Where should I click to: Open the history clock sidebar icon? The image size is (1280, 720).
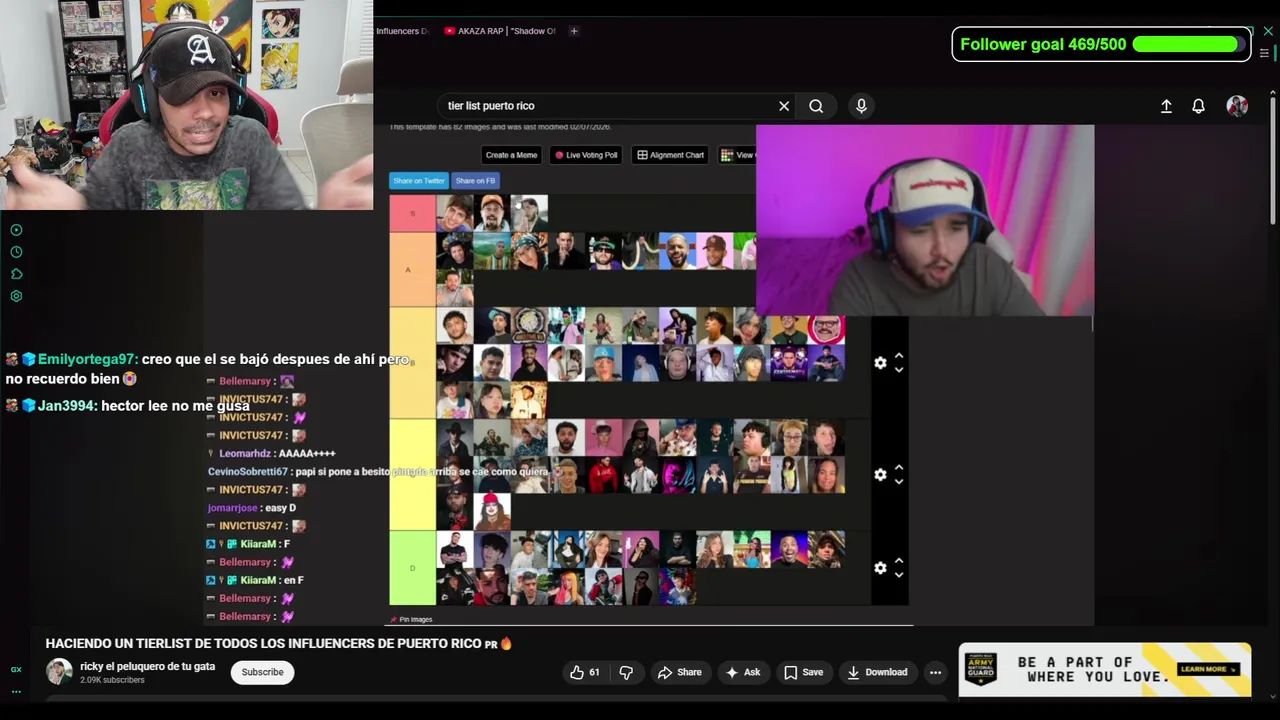pyautogui.click(x=16, y=252)
